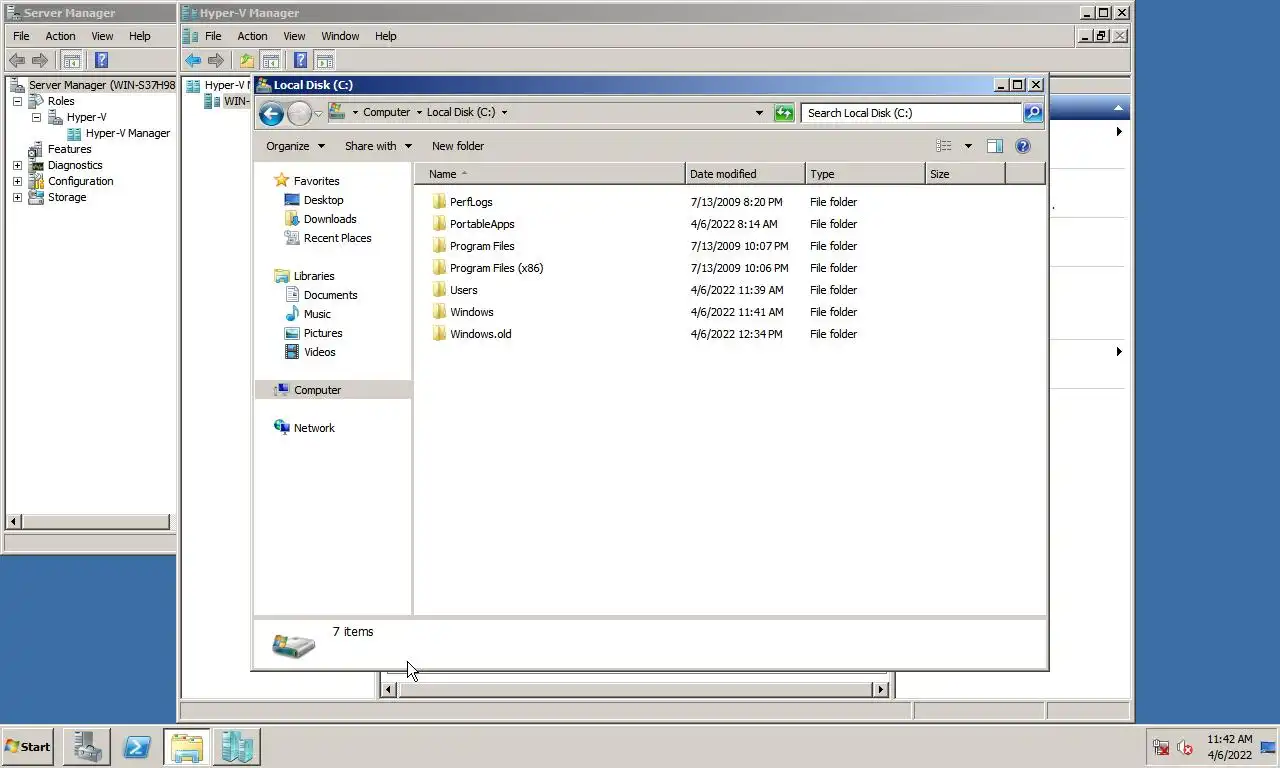Click the network status tray icon
Screen dimensions: 1280x768
coord(1161,747)
